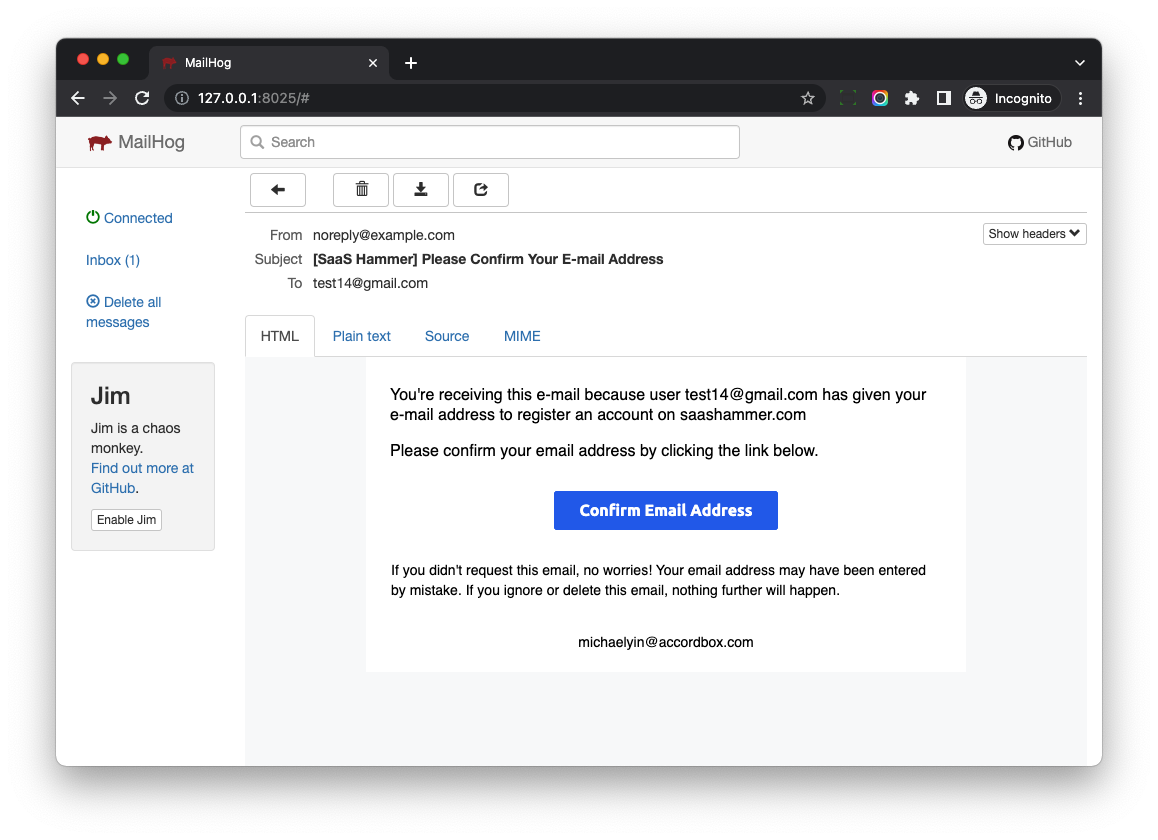Download the message with download icon
The height and width of the screenshot is (840, 1158).
(x=421, y=190)
